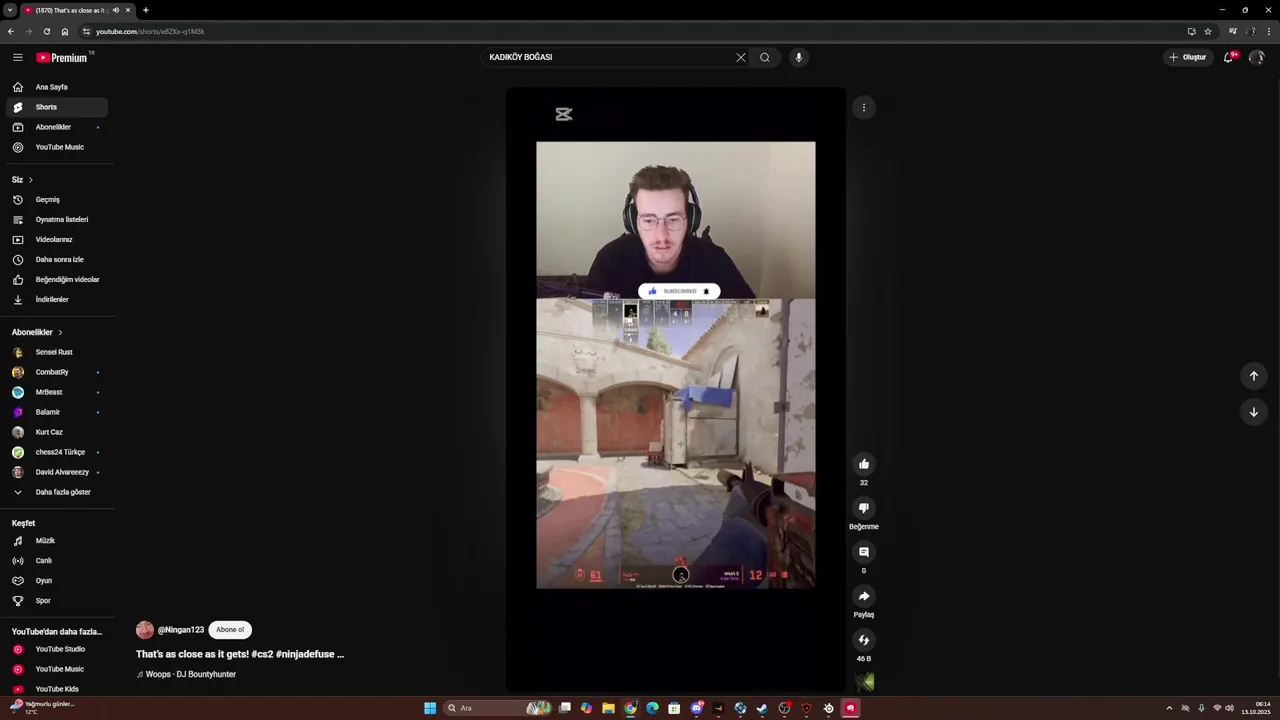The width and height of the screenshot is (1280, 720).
Task: Show hidden system tray icons
Action: pos(1169,708)
